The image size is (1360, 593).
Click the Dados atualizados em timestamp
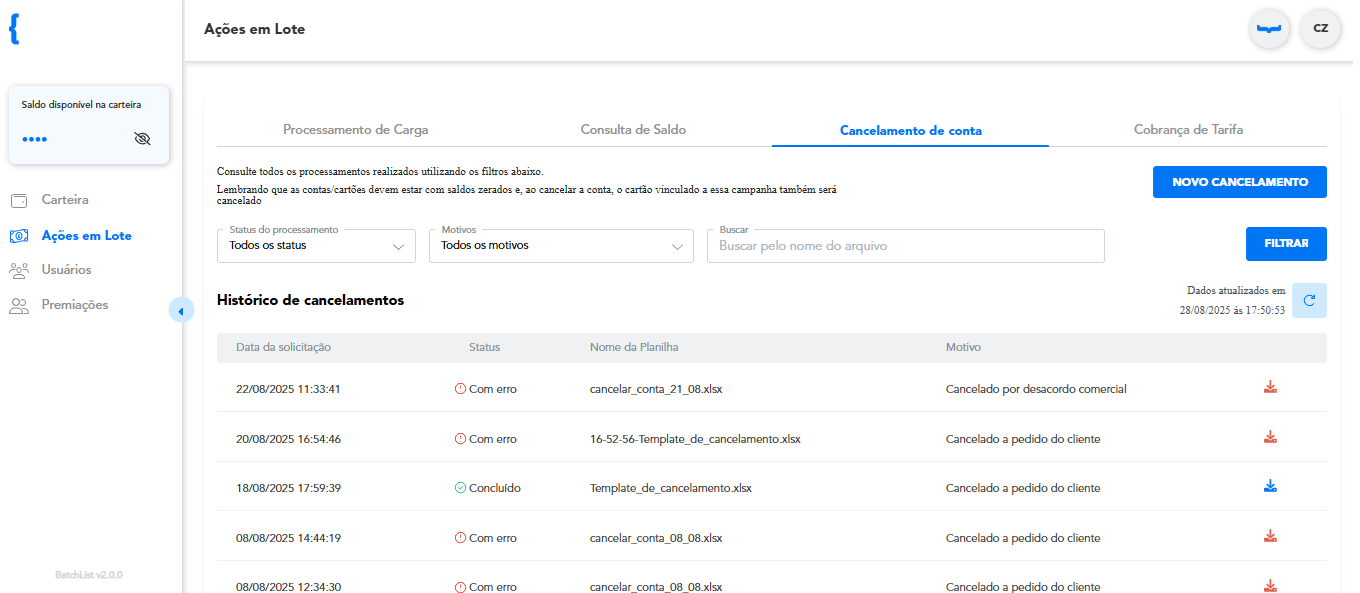pyautogui.click(x=1232, y=300)
